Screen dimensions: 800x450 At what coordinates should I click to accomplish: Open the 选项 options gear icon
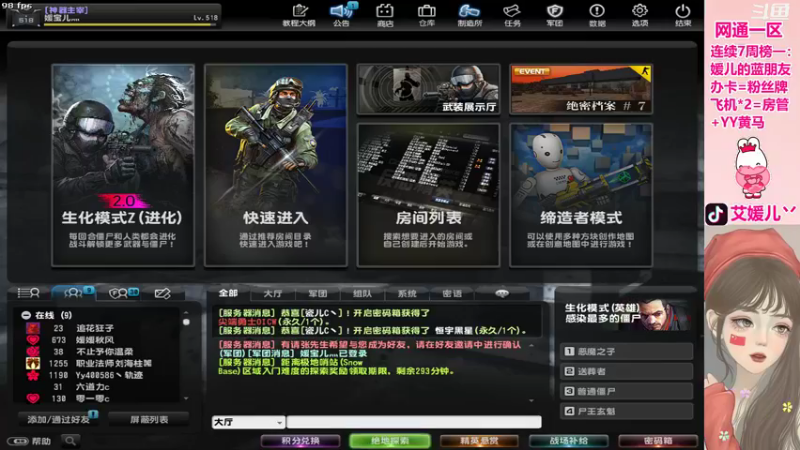pyautogui.click(x=640, y=15)
